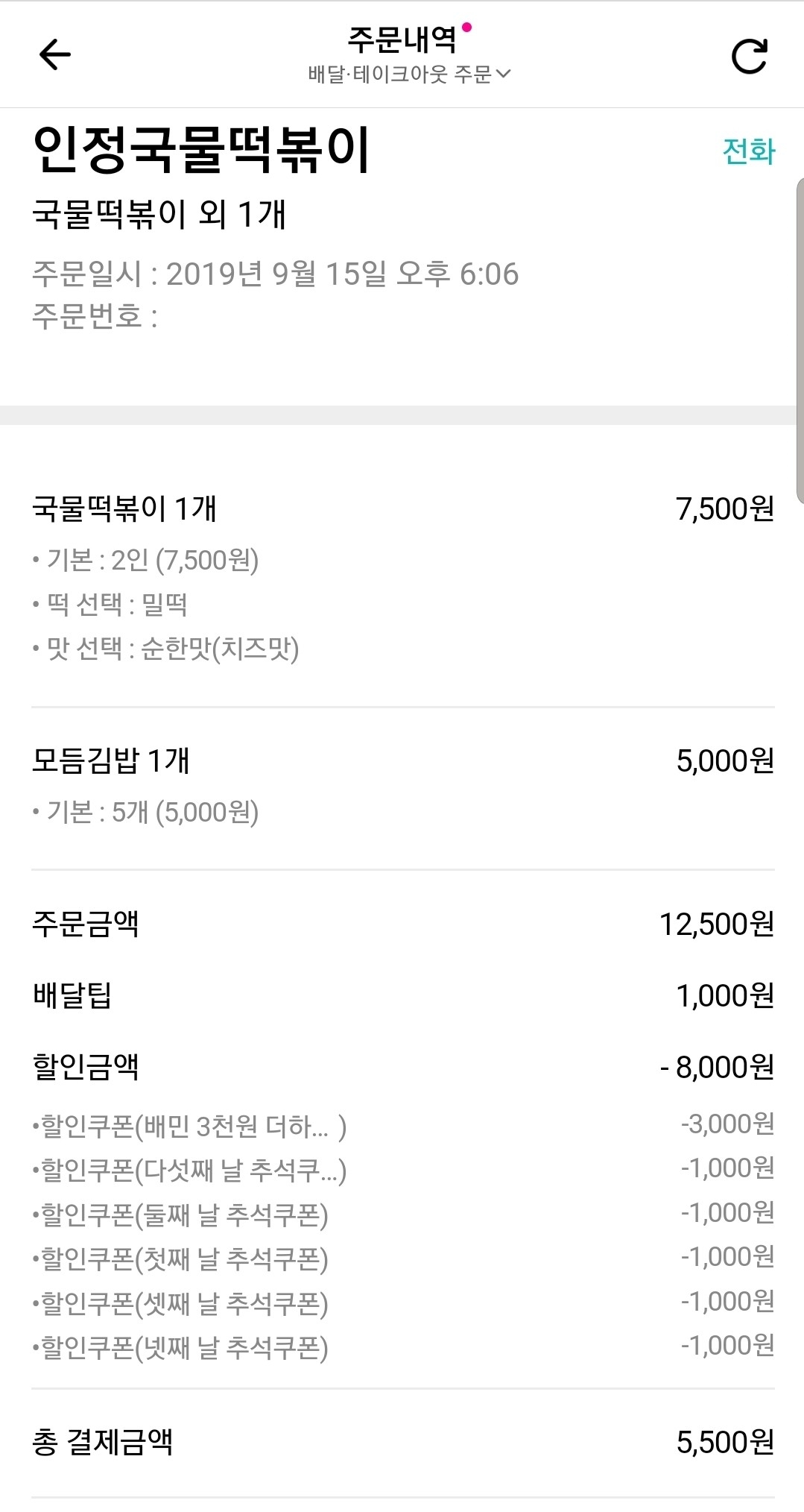Tap the 인정국물떡볶이 store name
Image resolution: width=804 pixels, height=1512 pixels.
pyautogui.click(x=201, y=151)
